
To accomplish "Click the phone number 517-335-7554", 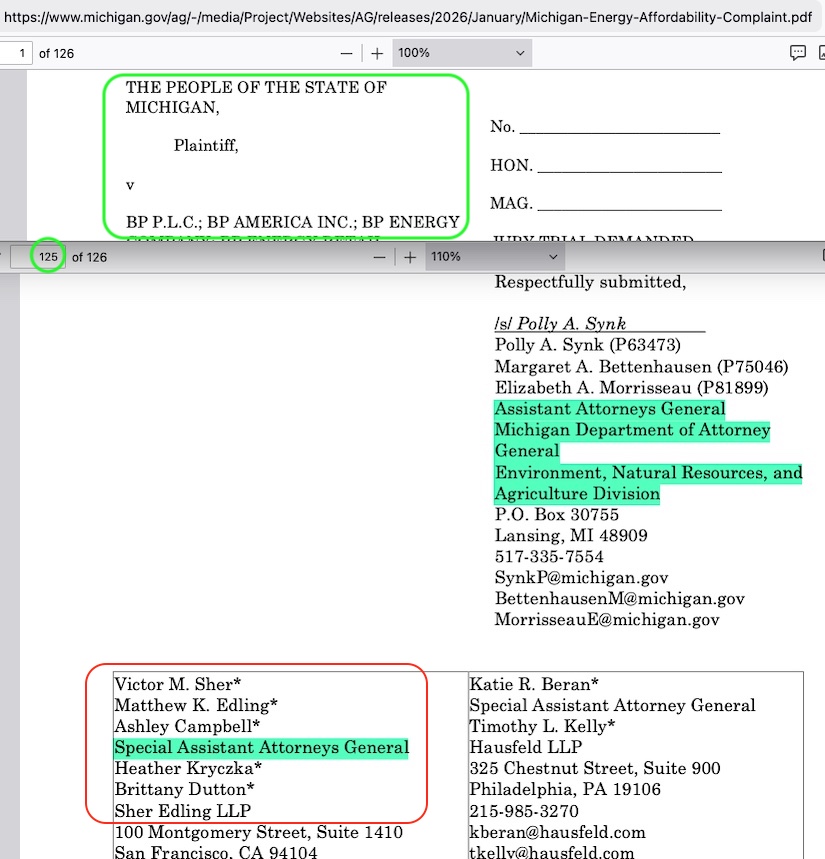I will [549, 557].
